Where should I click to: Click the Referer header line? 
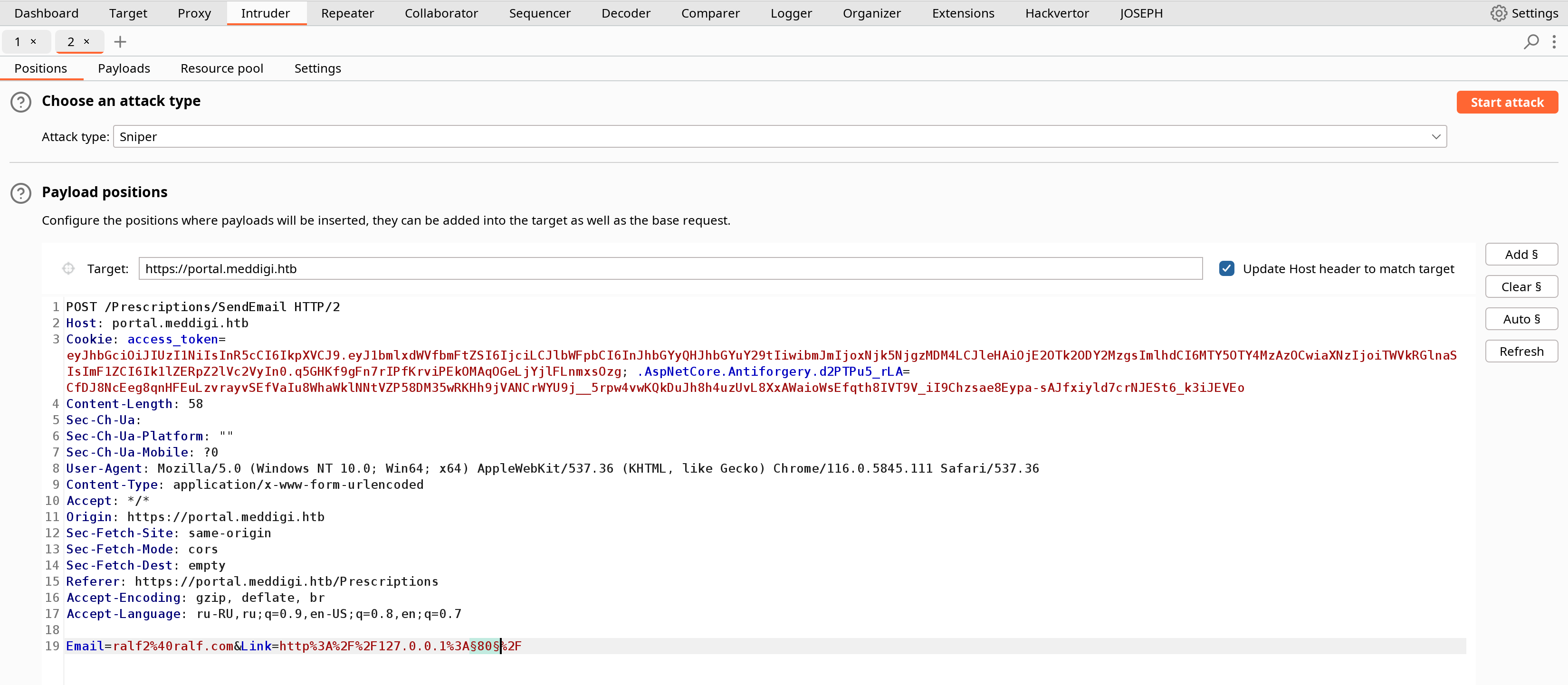pos(252,581)
